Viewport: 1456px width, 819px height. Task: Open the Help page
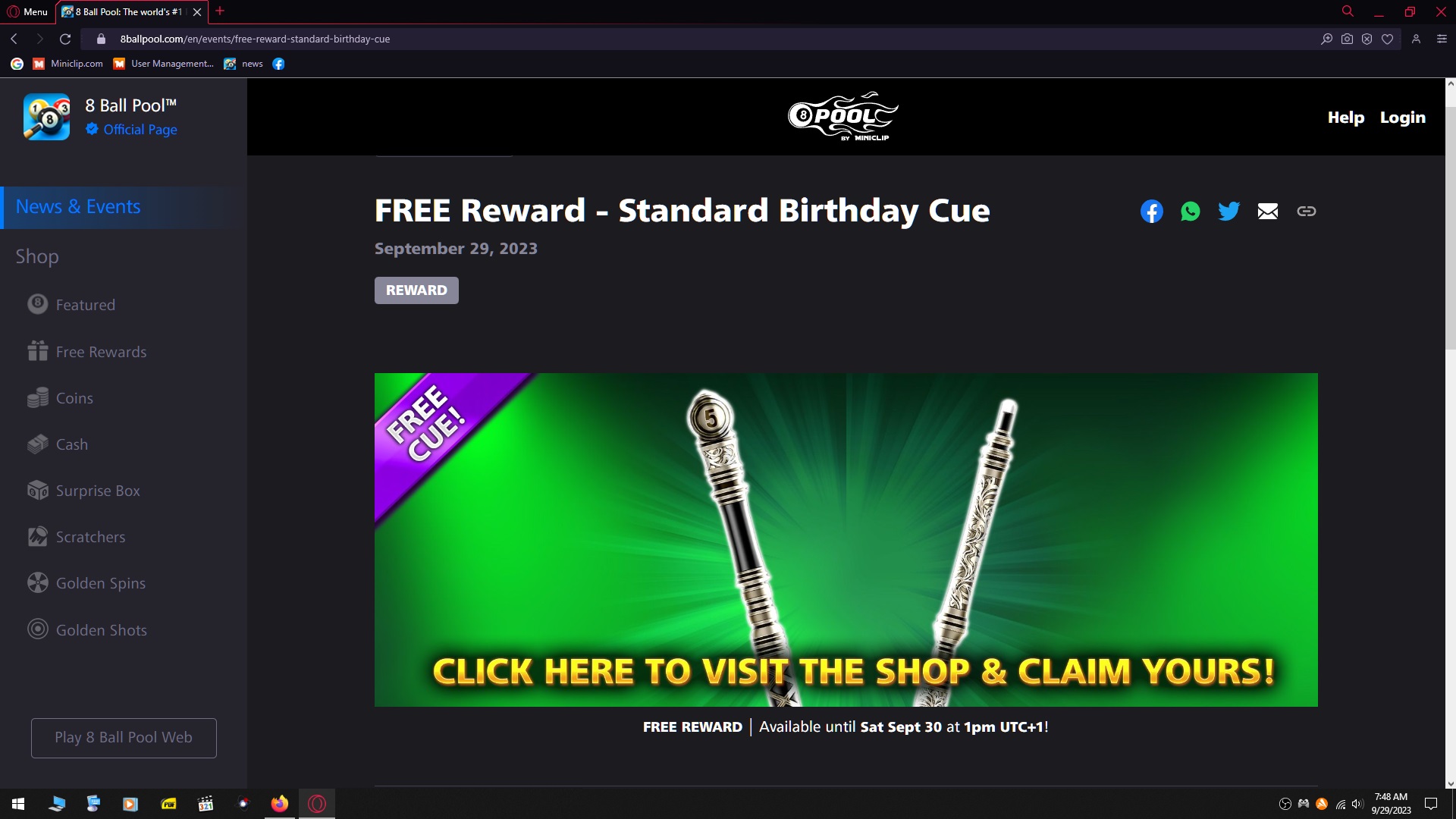[x=1345, y=118]
